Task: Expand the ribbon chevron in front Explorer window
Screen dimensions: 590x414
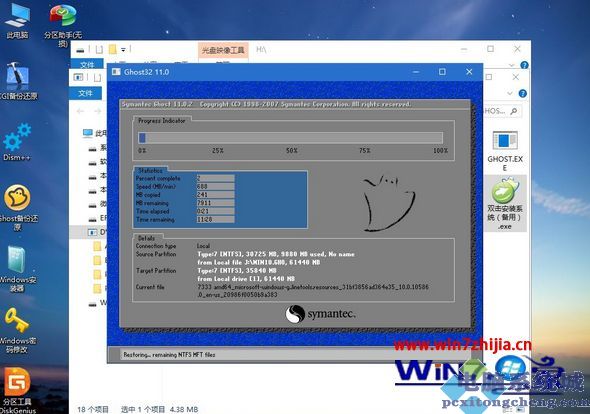Action: (x=510, y=93)
